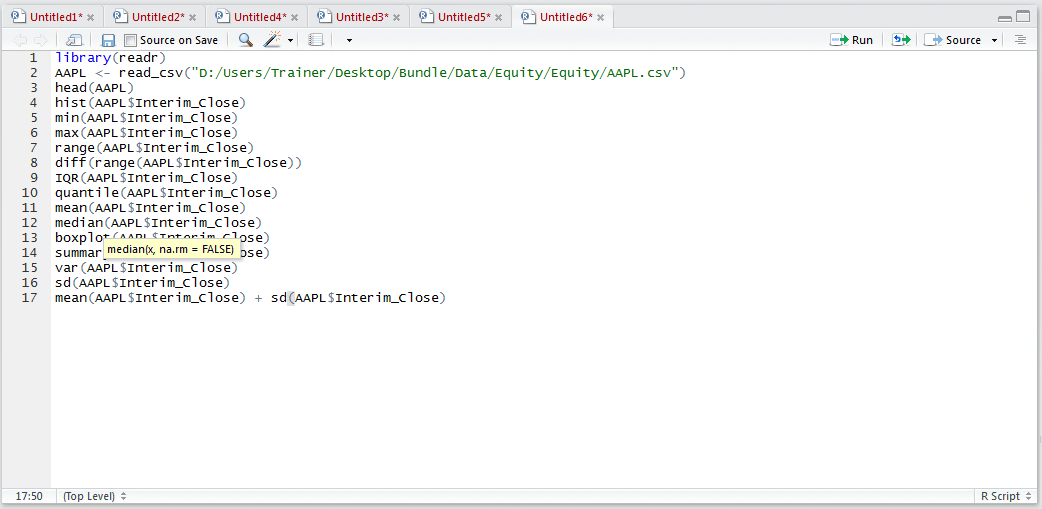The width and height of the screenshot is (1042, 509).
Task: Click var(AAPL$Interim_Close) line
Action: click(x=147, y=268)
